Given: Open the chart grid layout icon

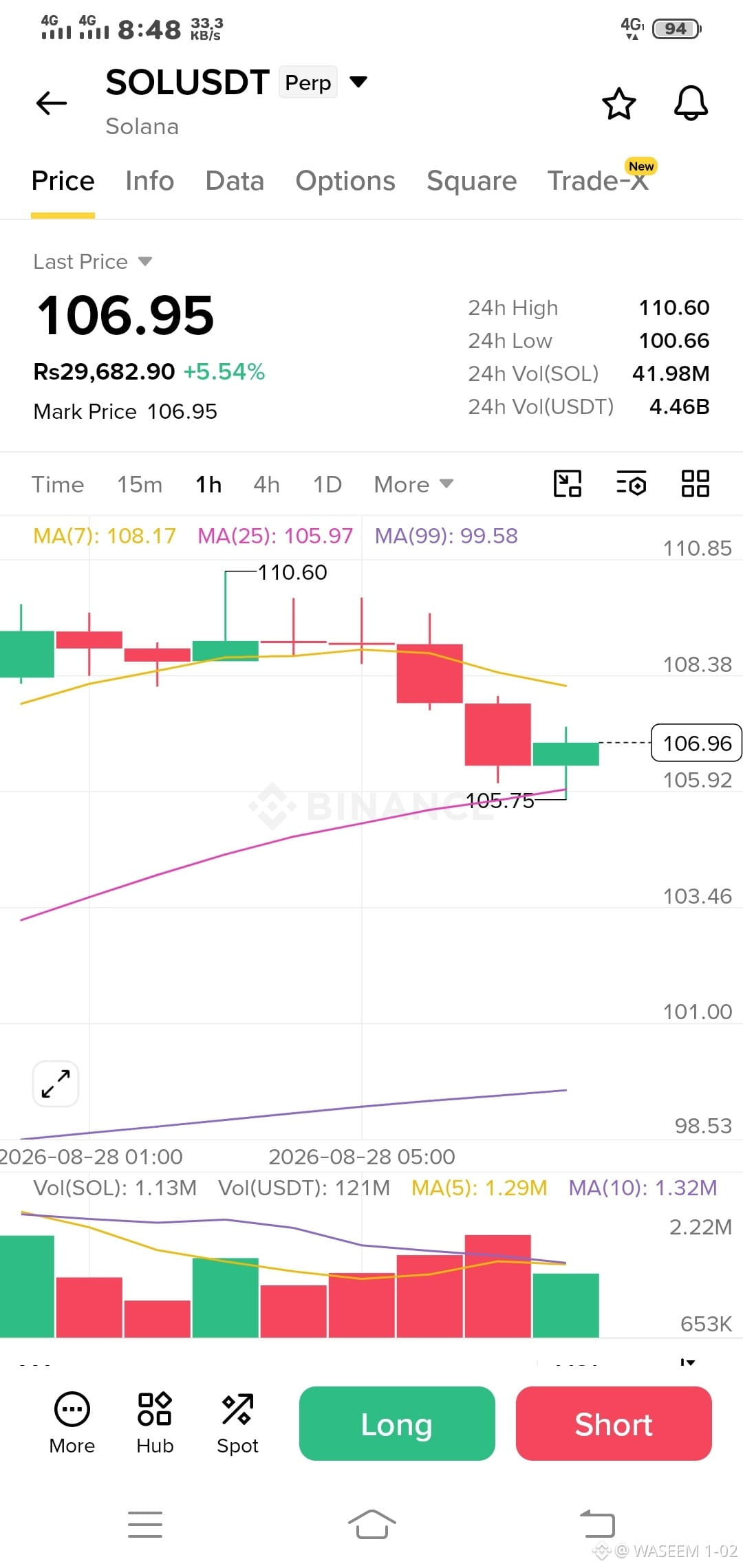Looking at the screenshot, I should point(695,483).
